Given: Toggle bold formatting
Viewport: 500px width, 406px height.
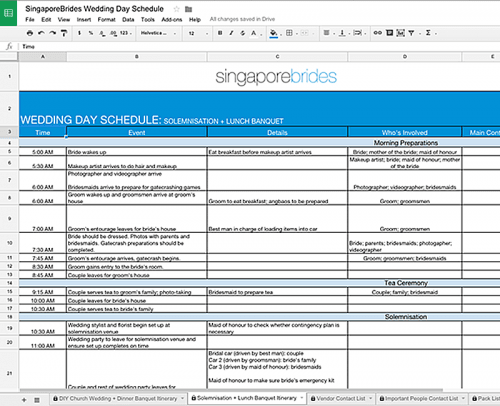Looking at the screenshot, I should pos(220,33).
